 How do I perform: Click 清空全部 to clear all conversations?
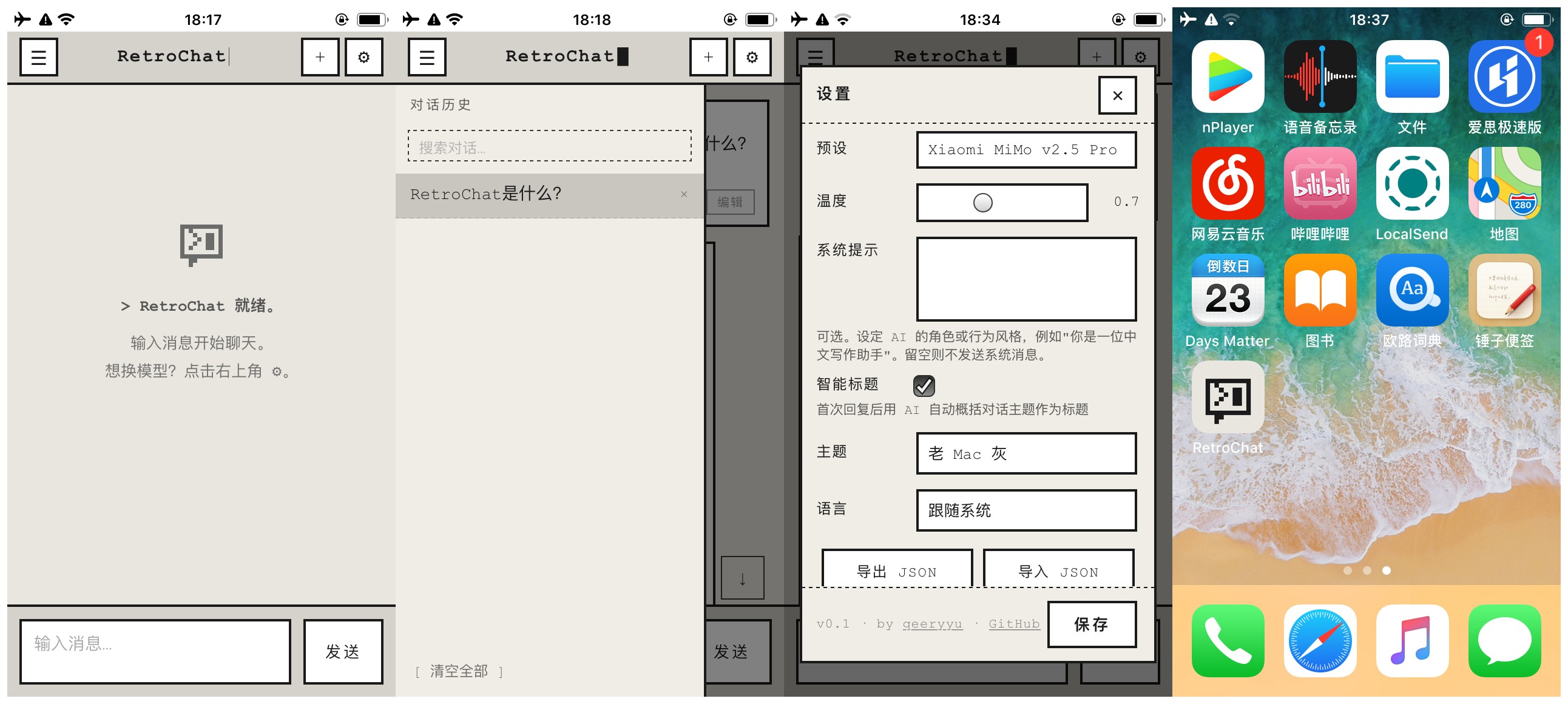point(459,671)
